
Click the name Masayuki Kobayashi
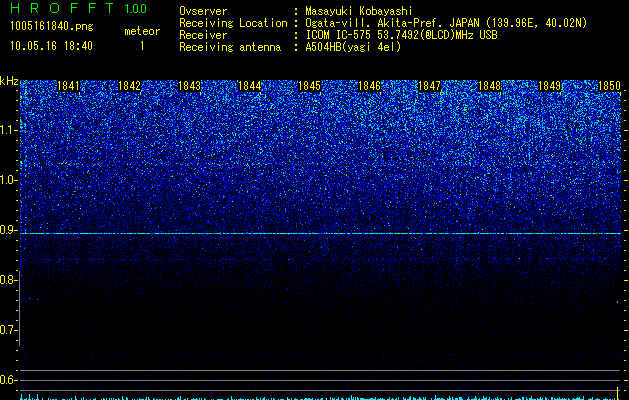[359, 11]
